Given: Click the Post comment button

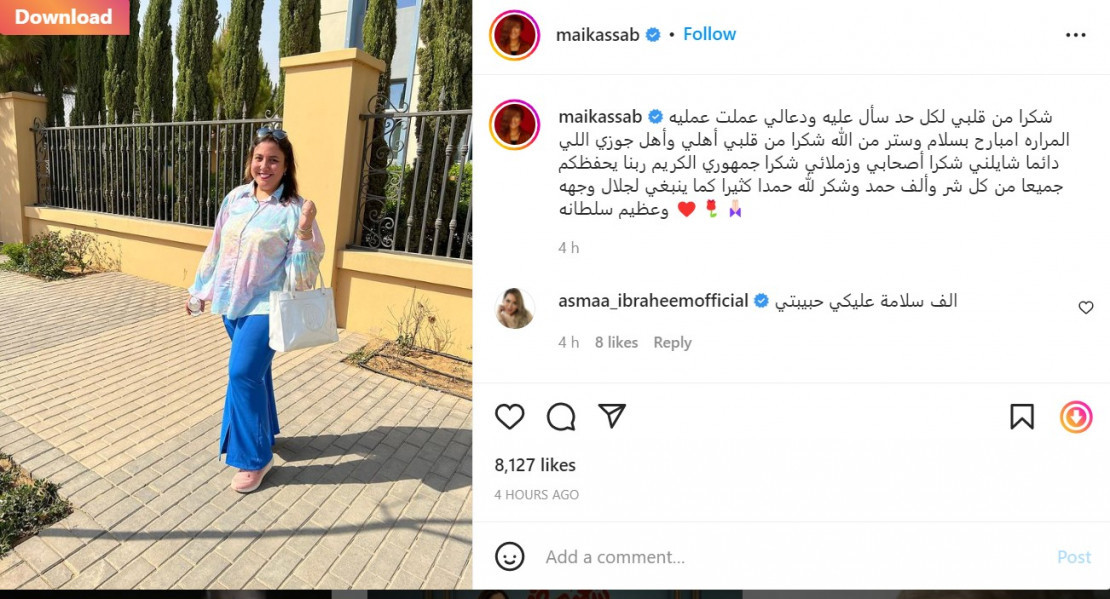Looking at the screenshot, I should (x=1074, y=557).
